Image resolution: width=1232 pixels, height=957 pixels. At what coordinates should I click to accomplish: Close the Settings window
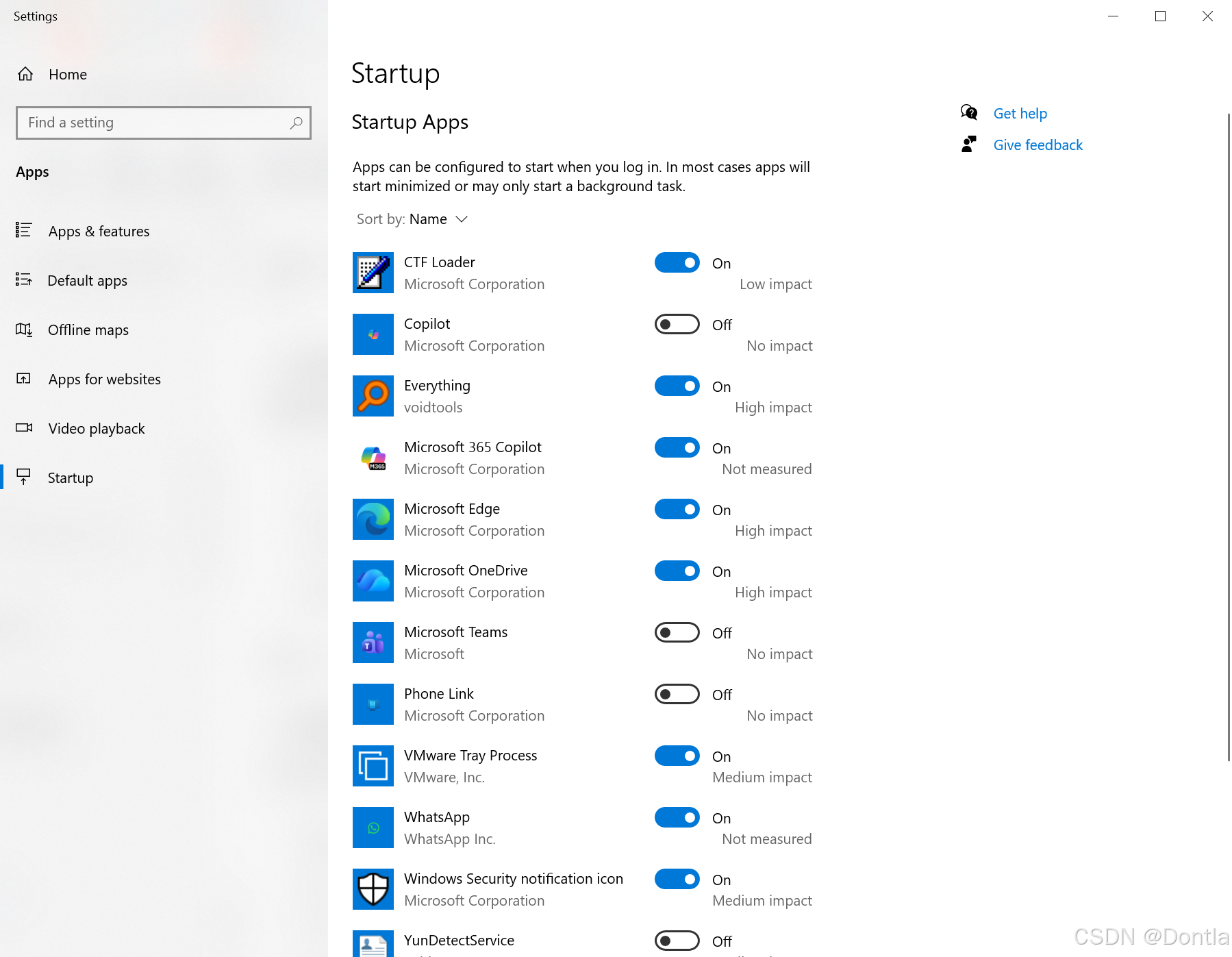tap(1207, 16)
